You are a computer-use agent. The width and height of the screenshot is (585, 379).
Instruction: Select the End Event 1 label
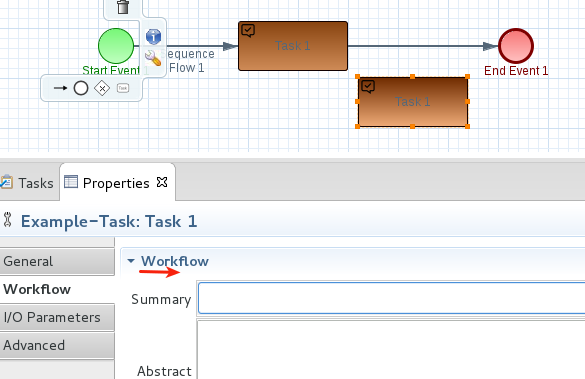tap(516, 71)
